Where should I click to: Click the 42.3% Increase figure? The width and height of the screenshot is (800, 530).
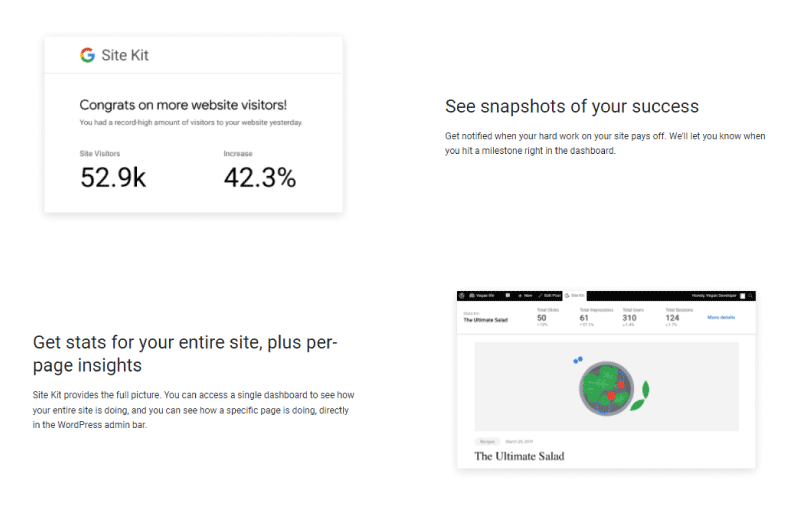[260, 178]
